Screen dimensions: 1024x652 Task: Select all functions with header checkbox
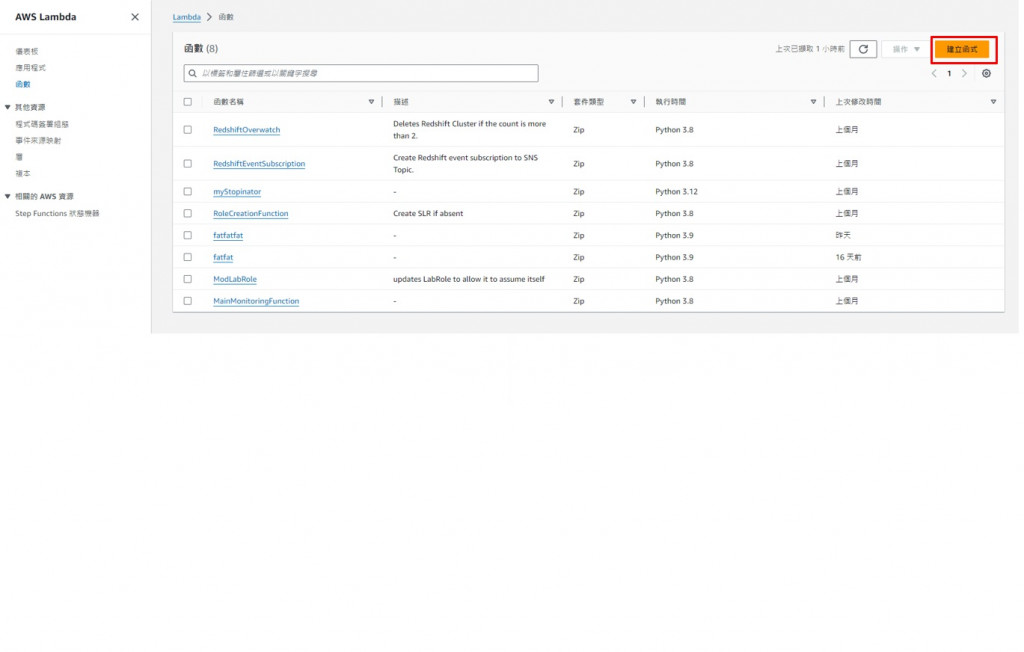(x=187, y=102)
